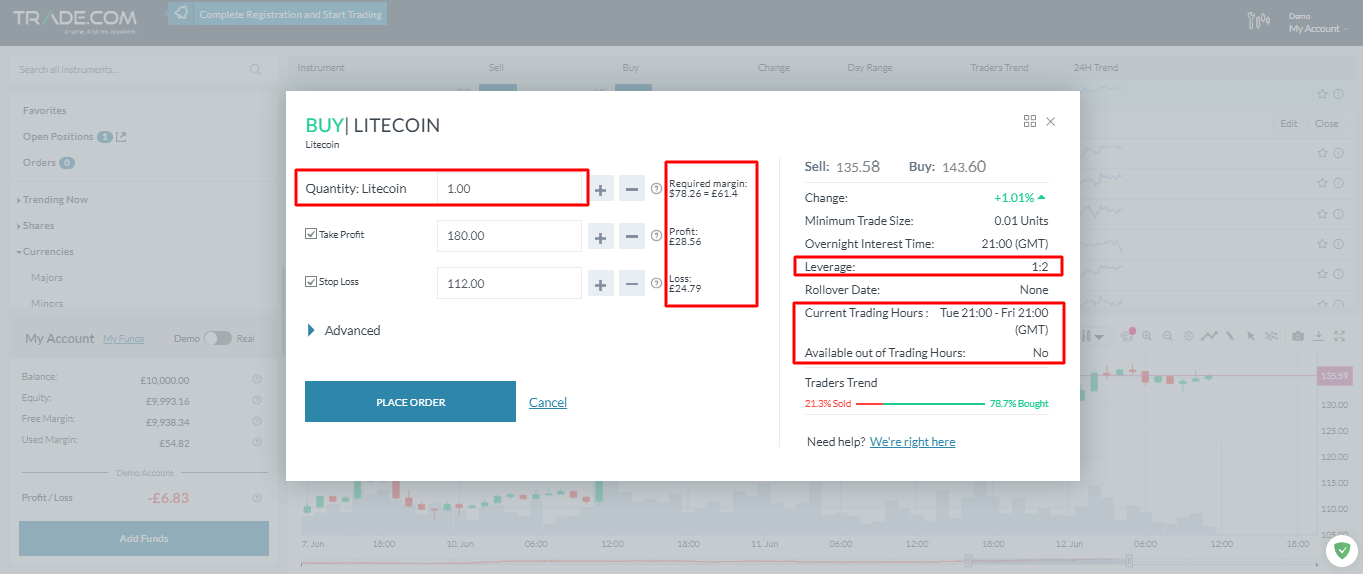1363x574 pixels.
Task: Click the Edit button in instrument list
Action: (1289, 124)
